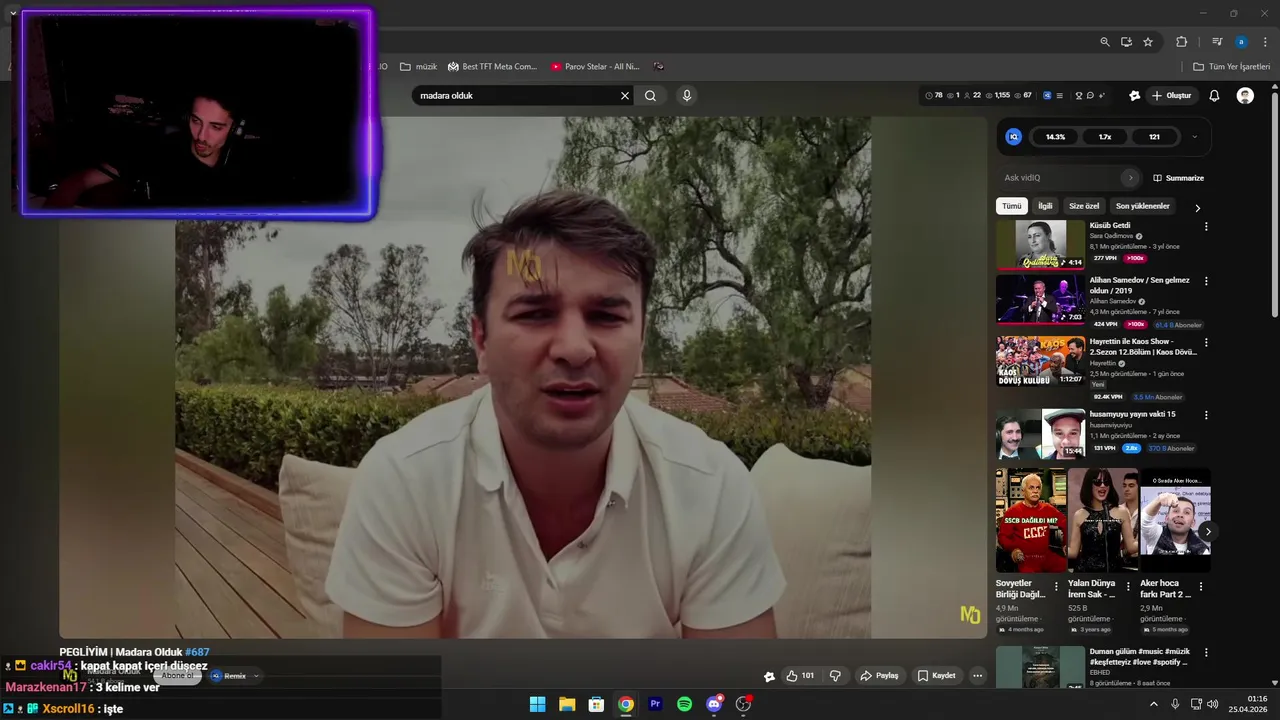
Task: Click the #687 hashtag link in title
Action: point(197,652)
